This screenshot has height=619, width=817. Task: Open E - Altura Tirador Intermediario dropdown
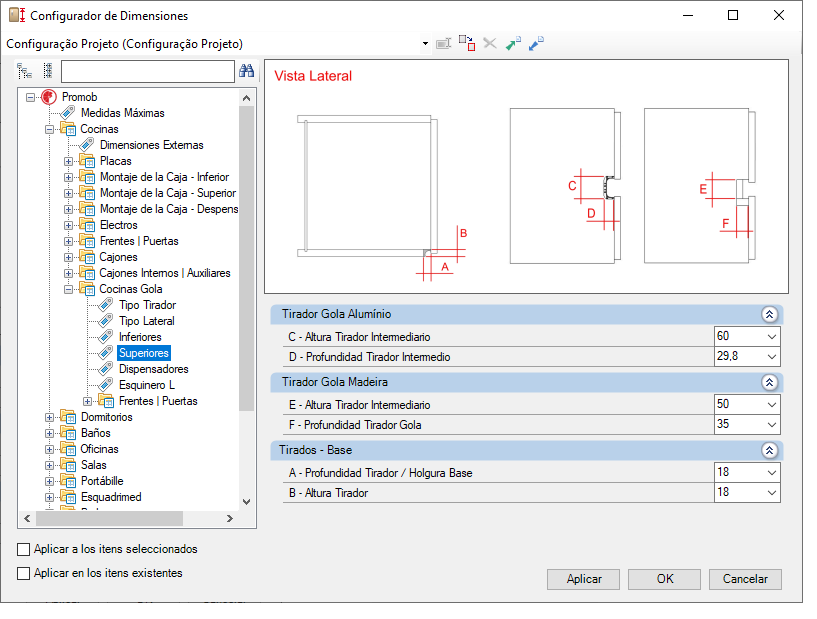(772, 405)
